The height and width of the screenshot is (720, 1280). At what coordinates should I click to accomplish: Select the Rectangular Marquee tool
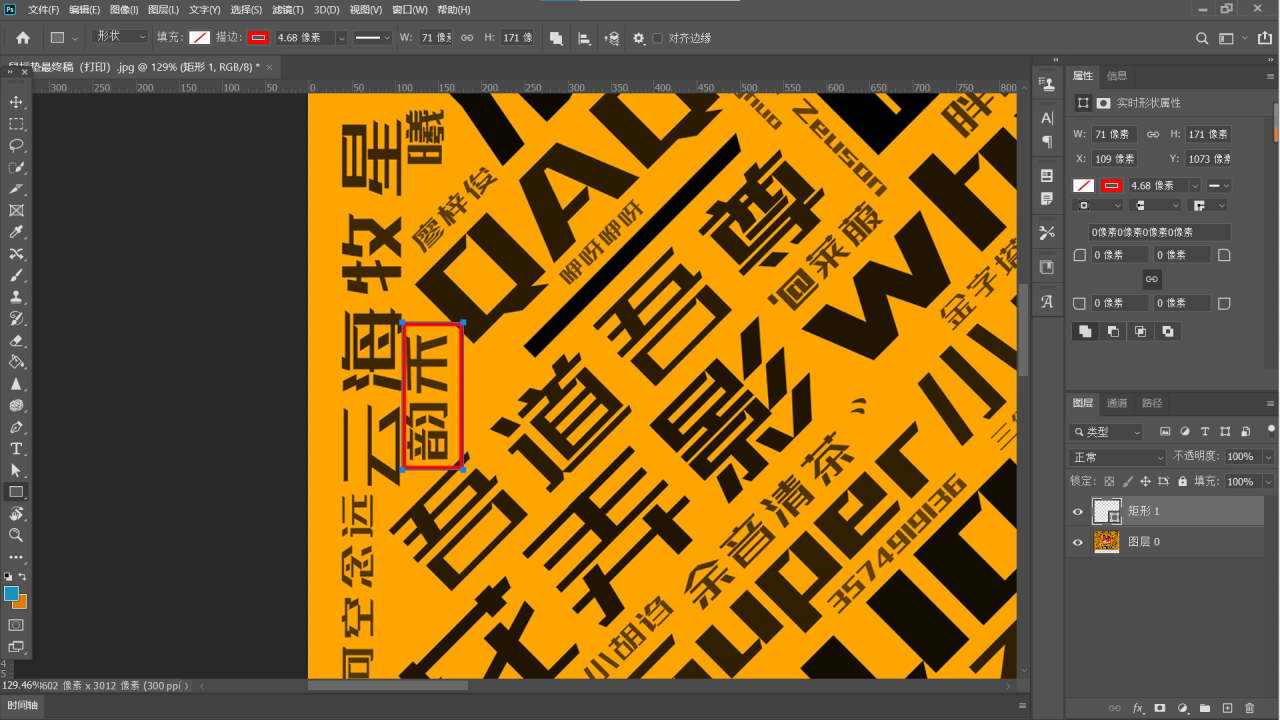[16, 124]
